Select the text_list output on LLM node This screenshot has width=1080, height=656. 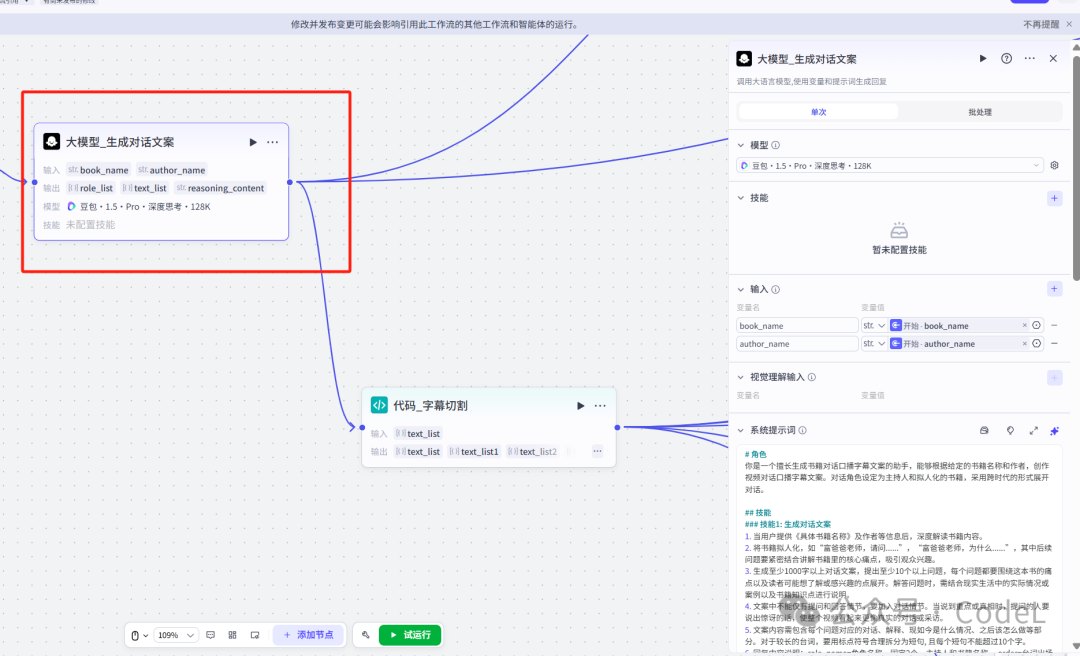pos(145,188)
